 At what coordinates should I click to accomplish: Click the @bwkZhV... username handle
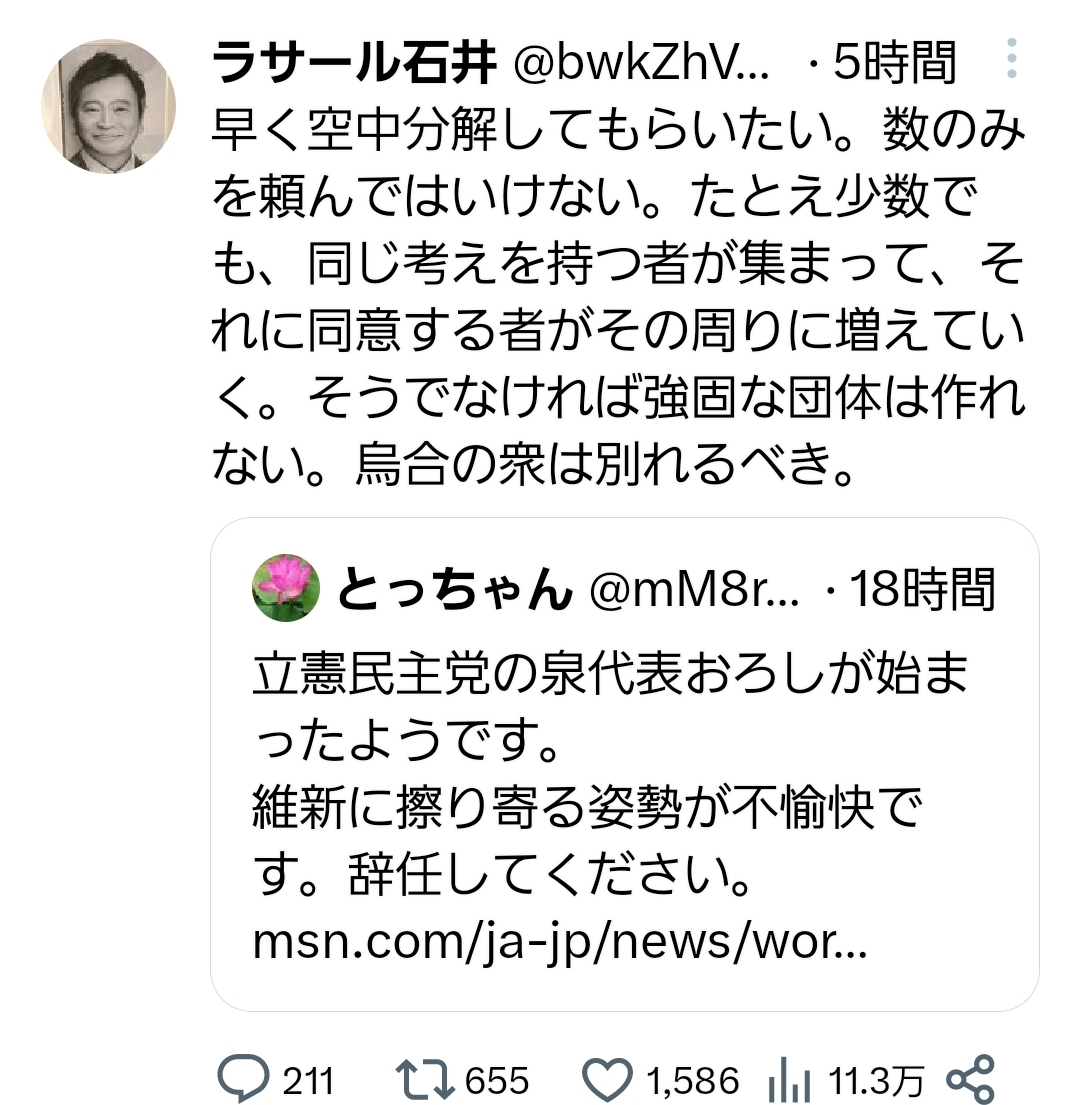click(641, 63)
